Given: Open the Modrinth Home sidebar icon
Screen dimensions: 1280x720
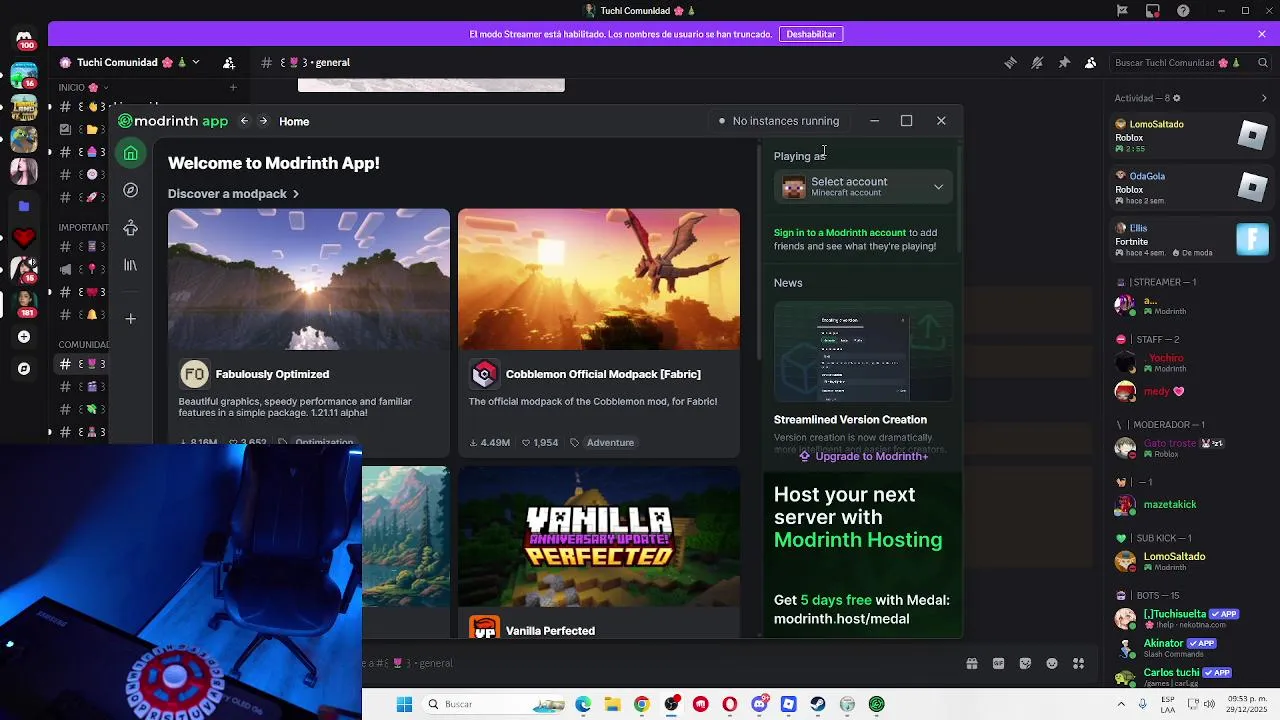Looking at the screenshot, I should 131,153.
